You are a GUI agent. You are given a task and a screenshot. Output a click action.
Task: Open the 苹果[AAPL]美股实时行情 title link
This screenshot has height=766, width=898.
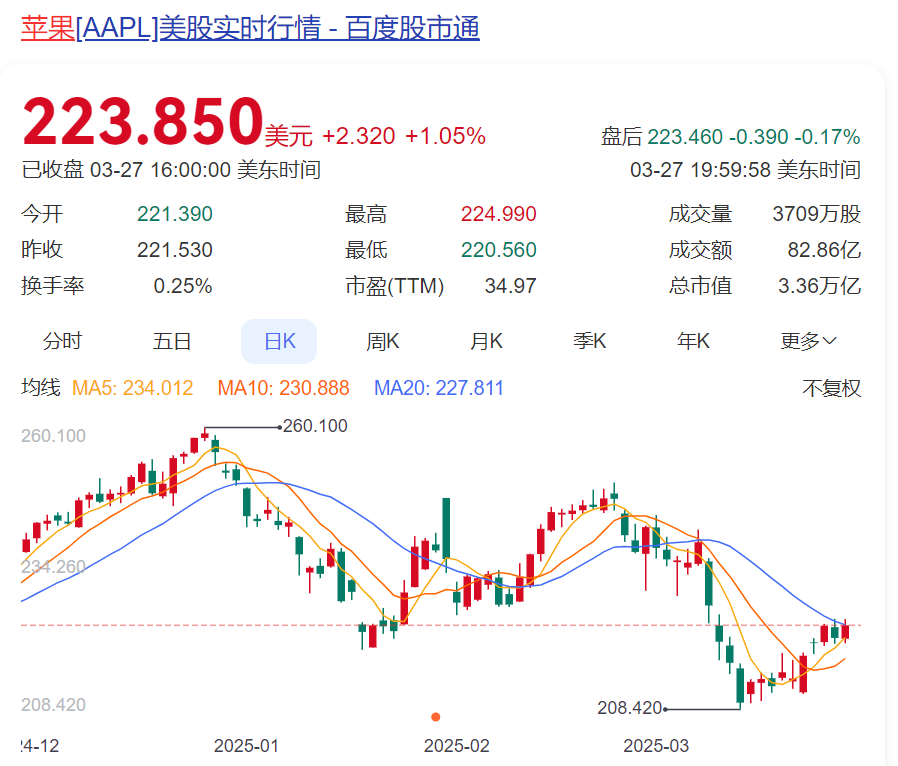(x=250, y=28)
